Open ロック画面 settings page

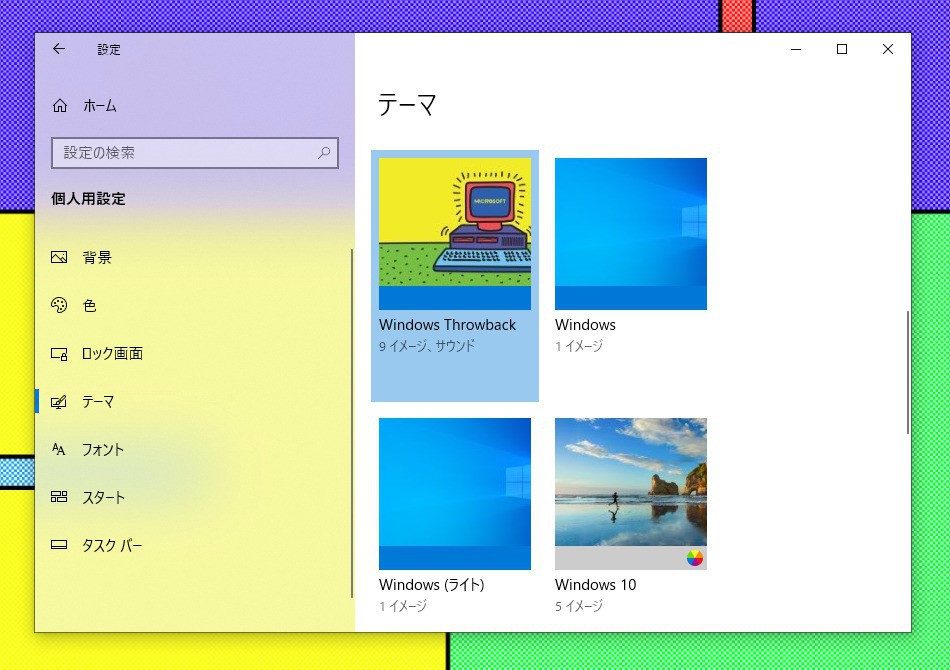coord(193,354)
